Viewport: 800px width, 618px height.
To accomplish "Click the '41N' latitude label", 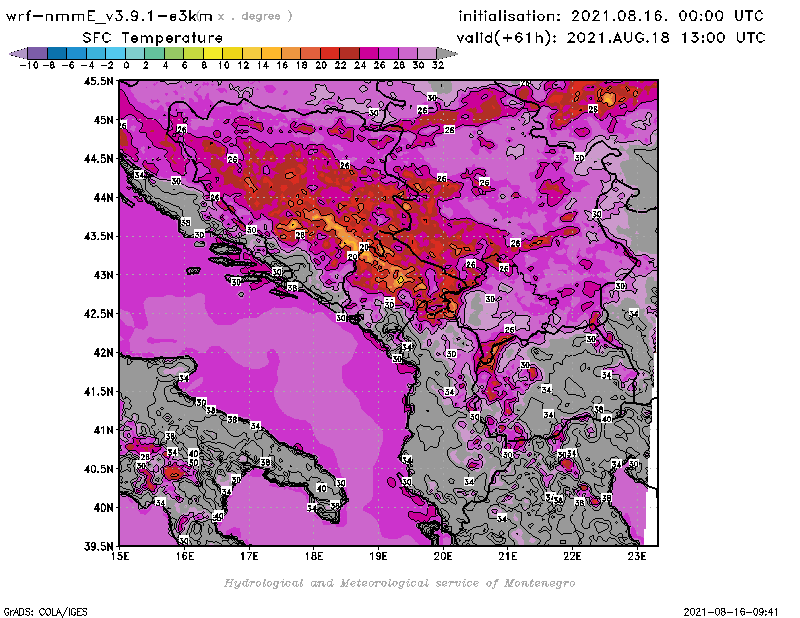I will (x=104, y=430).
